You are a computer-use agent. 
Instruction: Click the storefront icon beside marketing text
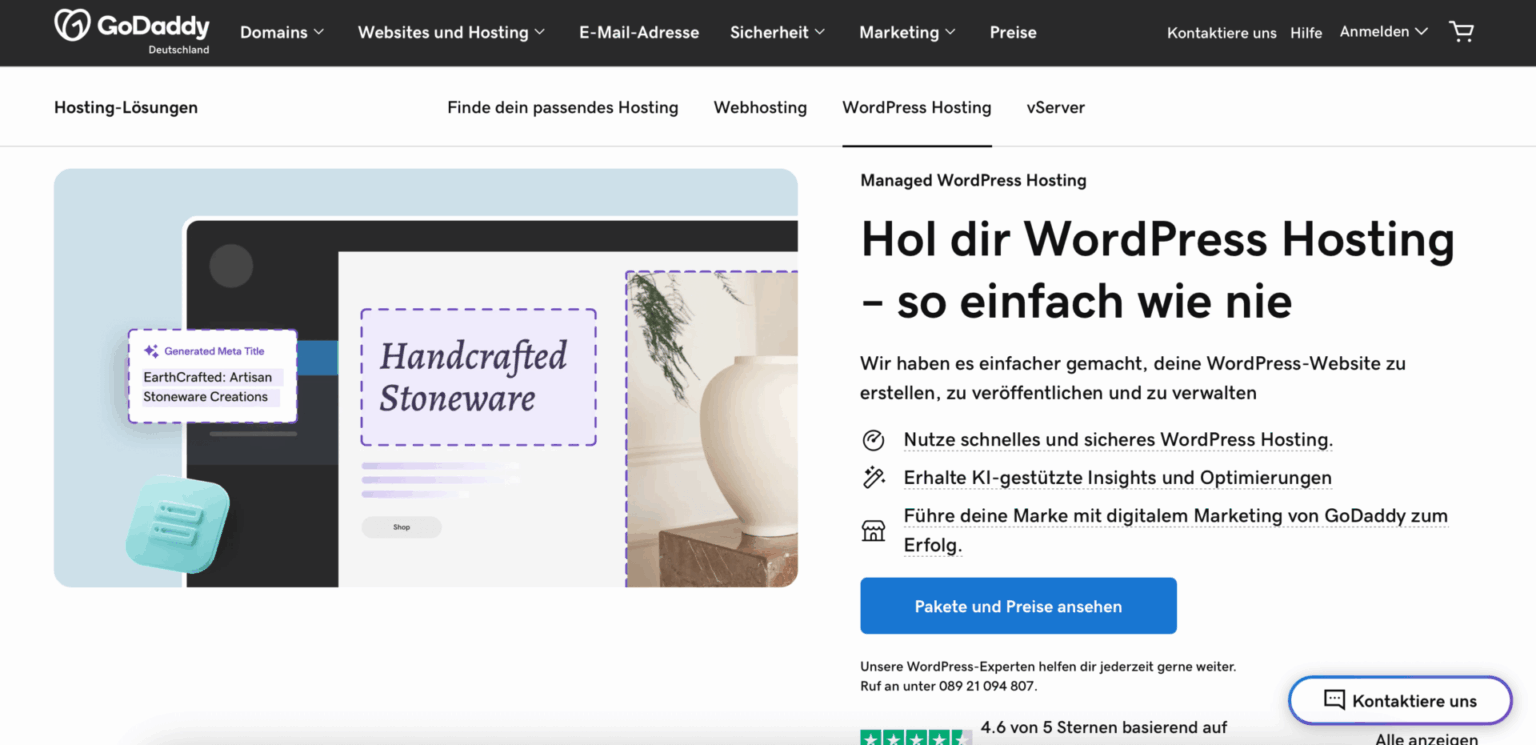[873, 530]
